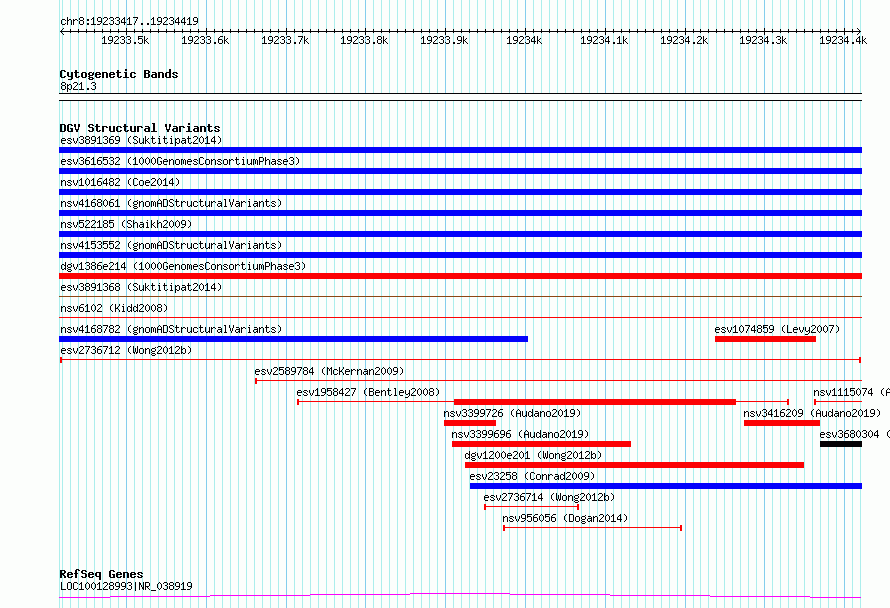This screenshot has height=608, width=890.
Task: Open LOC100128993|NR_038919 gene label
Action: click(x=126, y=586)
